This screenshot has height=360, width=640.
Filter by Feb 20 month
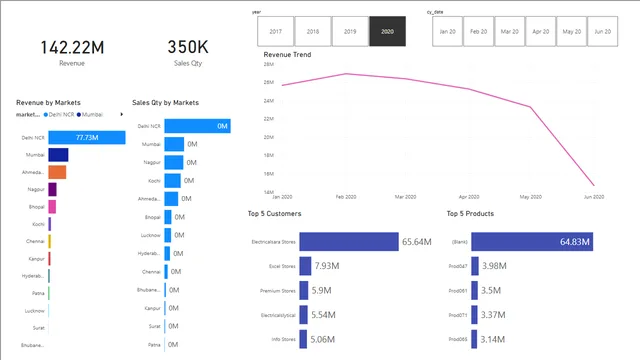pos(478,31)
